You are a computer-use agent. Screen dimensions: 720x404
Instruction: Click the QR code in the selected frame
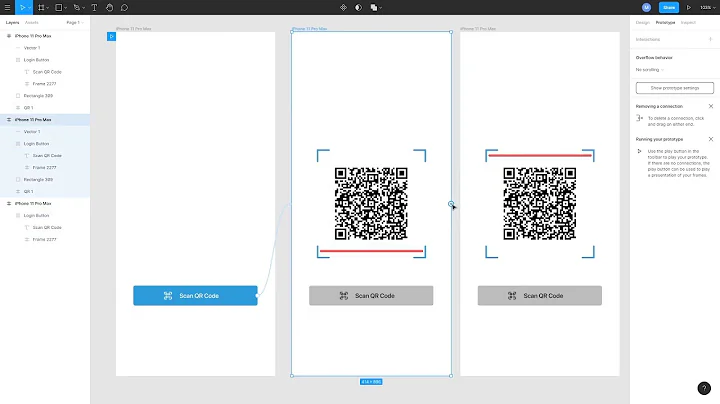pyautogui.click(x=371, y=203)
